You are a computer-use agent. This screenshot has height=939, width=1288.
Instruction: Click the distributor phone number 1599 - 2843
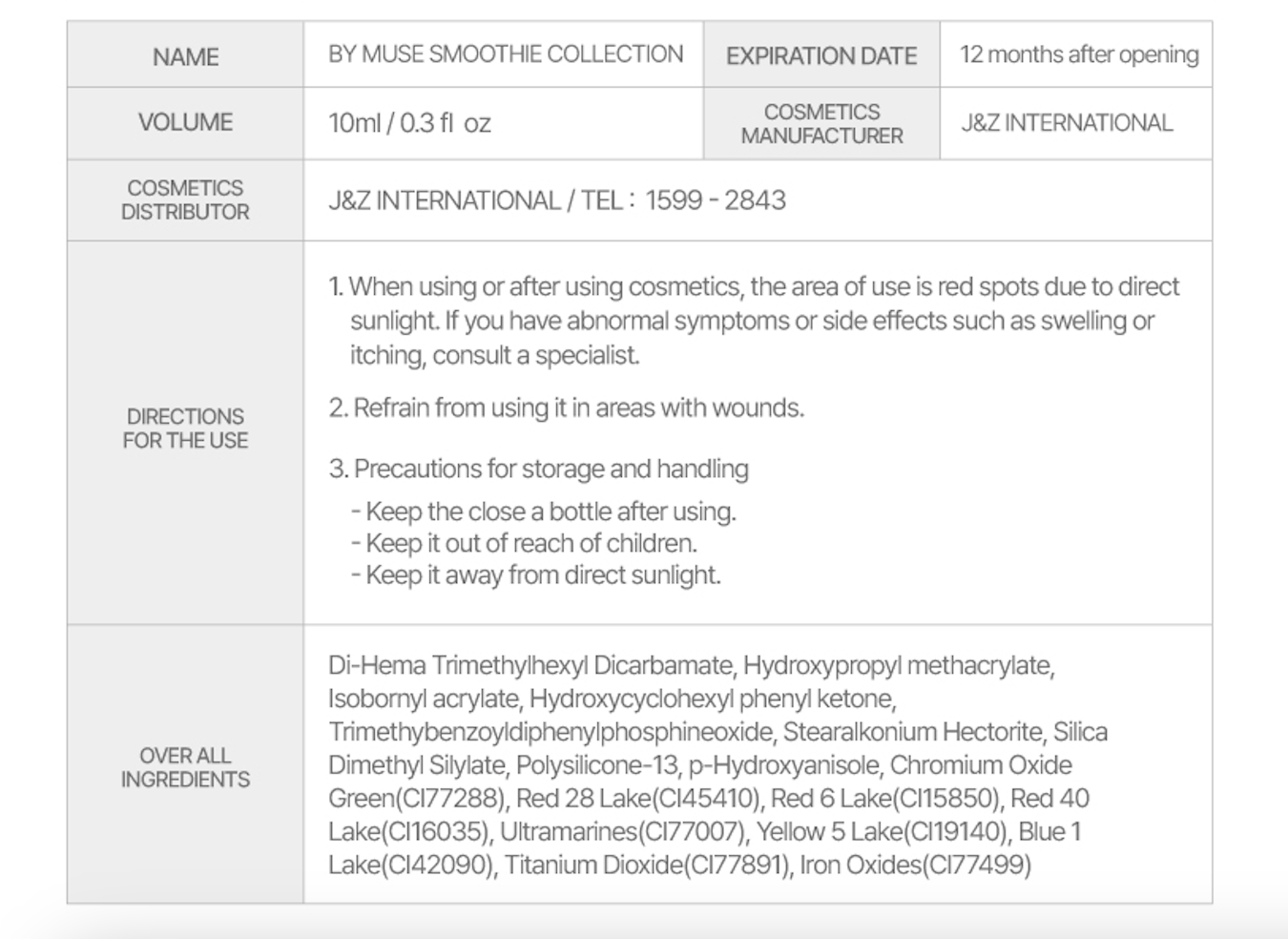point(716,200)
